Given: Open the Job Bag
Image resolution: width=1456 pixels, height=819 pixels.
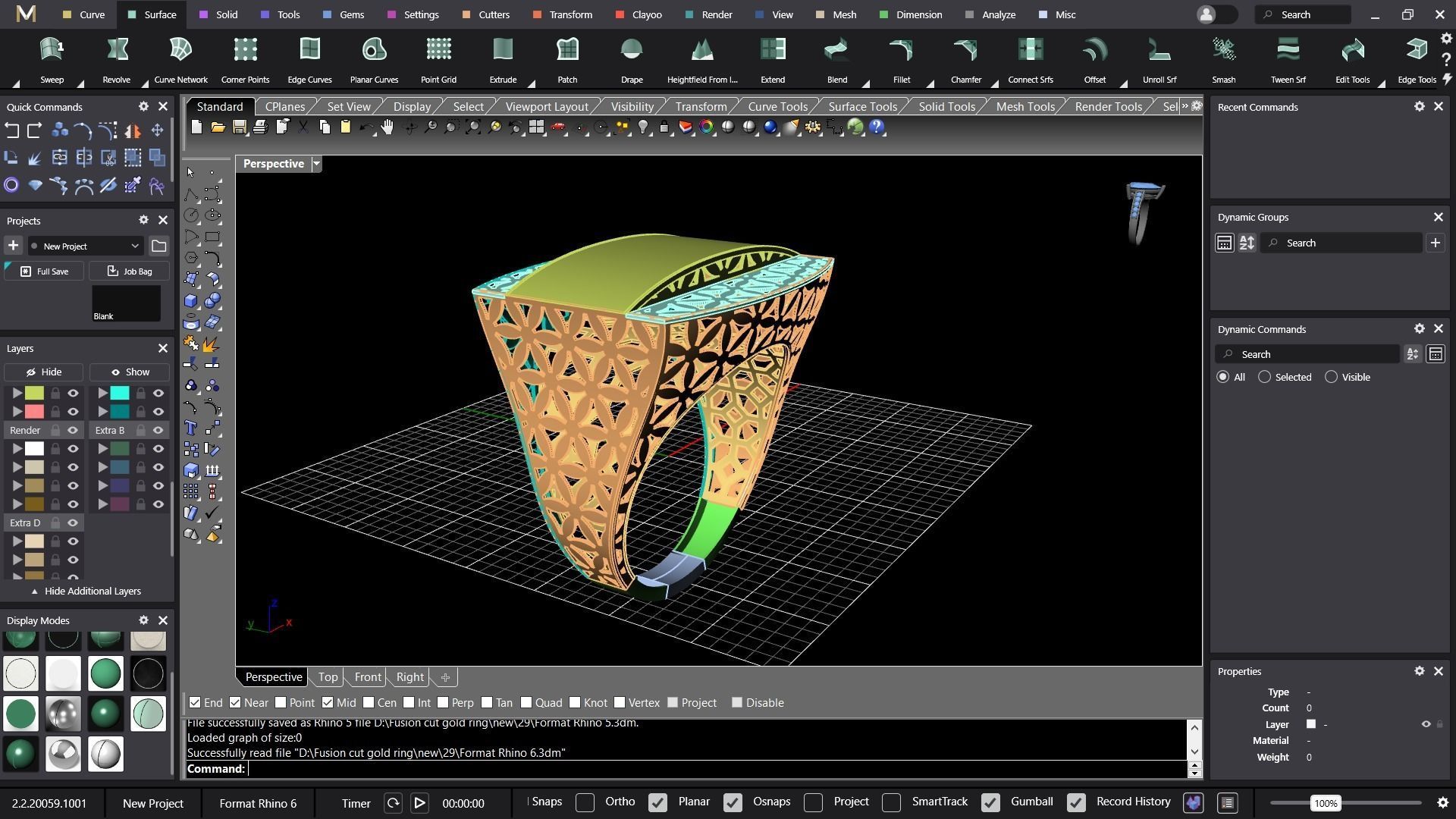Looking at the screenshot, I should 129,271.
